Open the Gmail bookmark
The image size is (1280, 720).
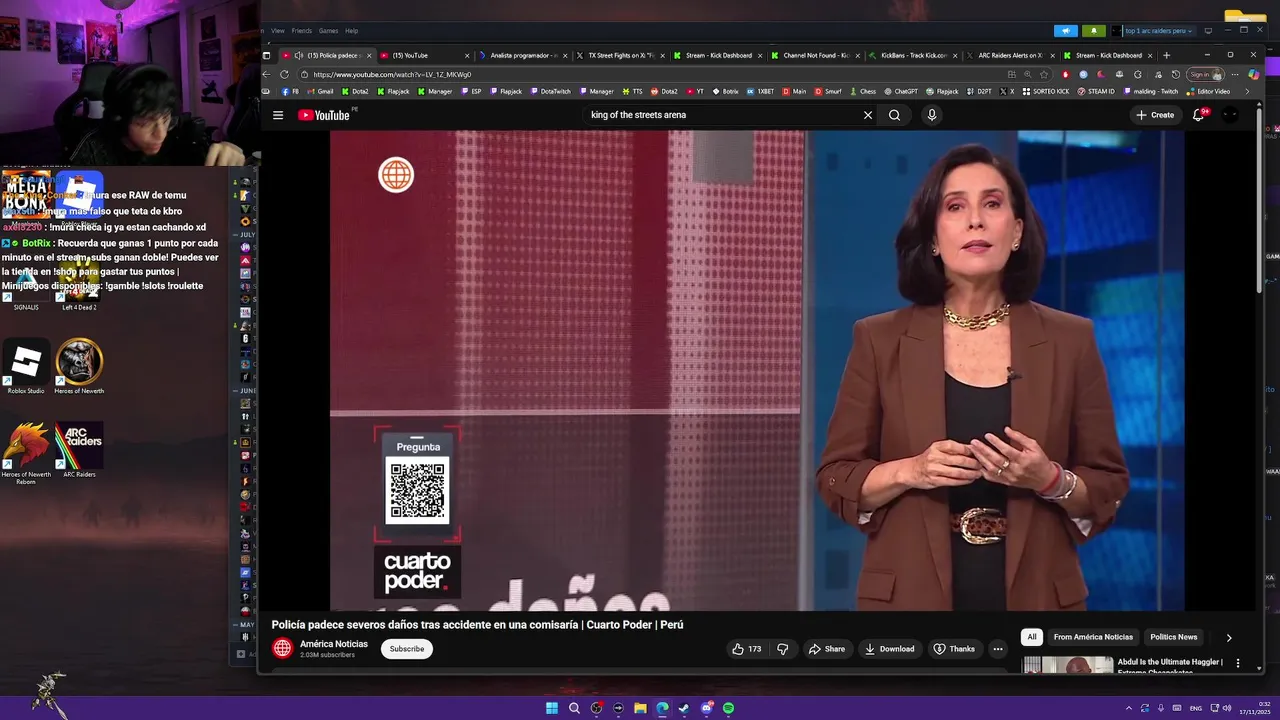[320, 91]
